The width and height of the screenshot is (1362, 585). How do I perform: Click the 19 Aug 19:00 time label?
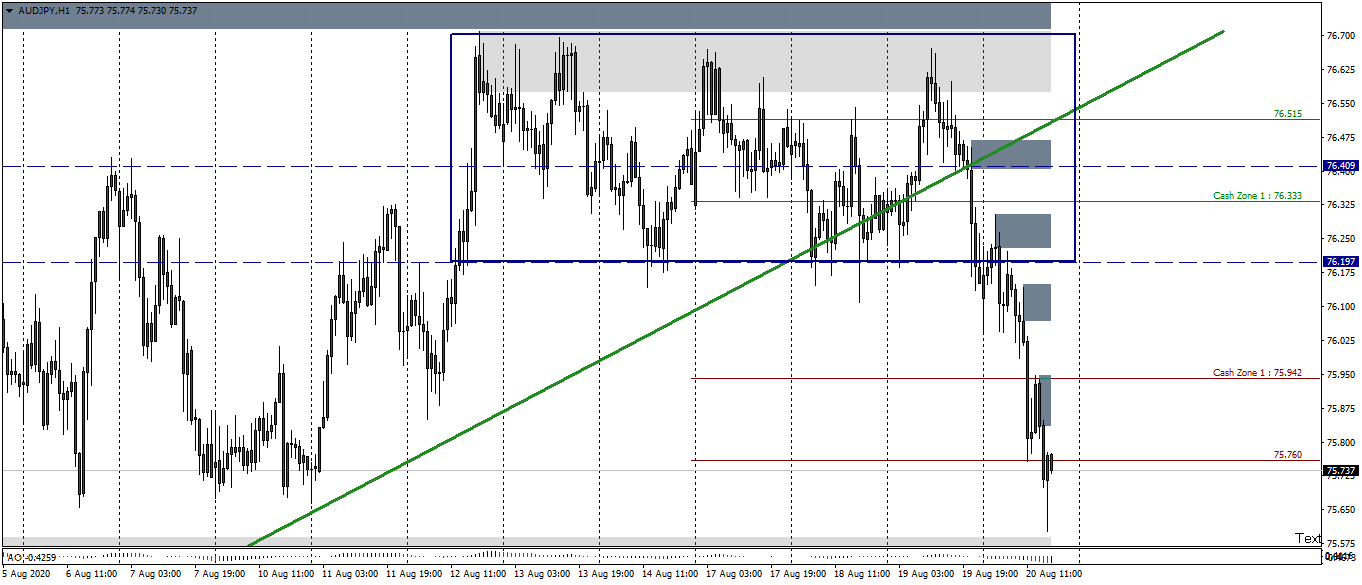point(991,575)
